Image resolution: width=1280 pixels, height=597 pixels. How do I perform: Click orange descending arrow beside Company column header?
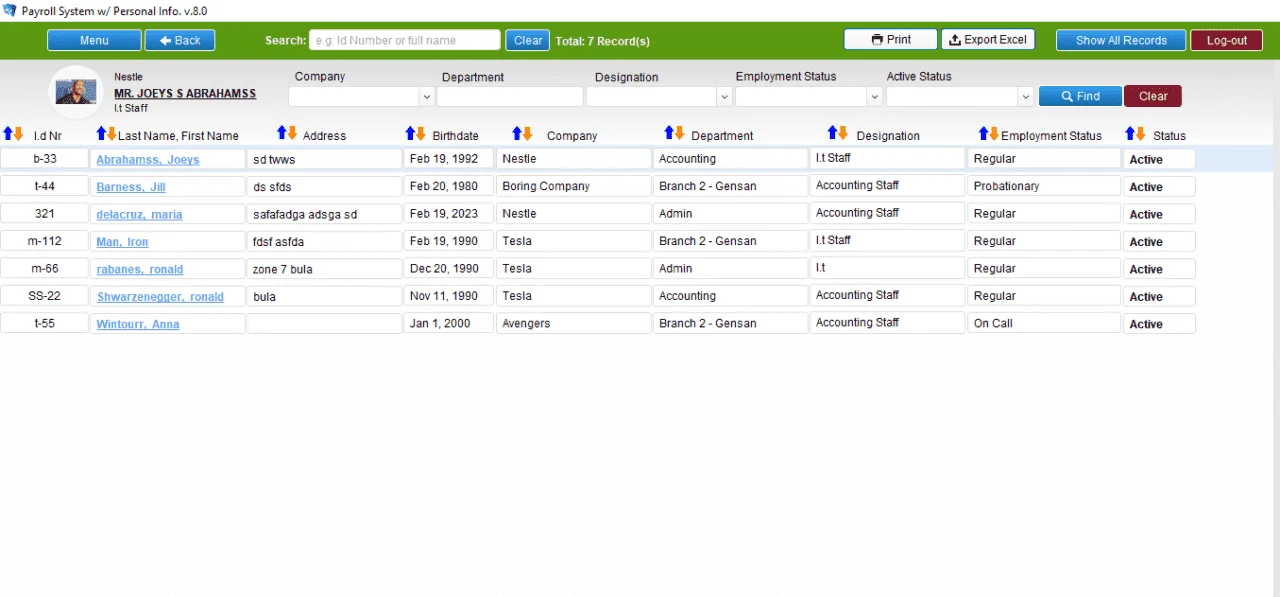(x=527, y=133)
